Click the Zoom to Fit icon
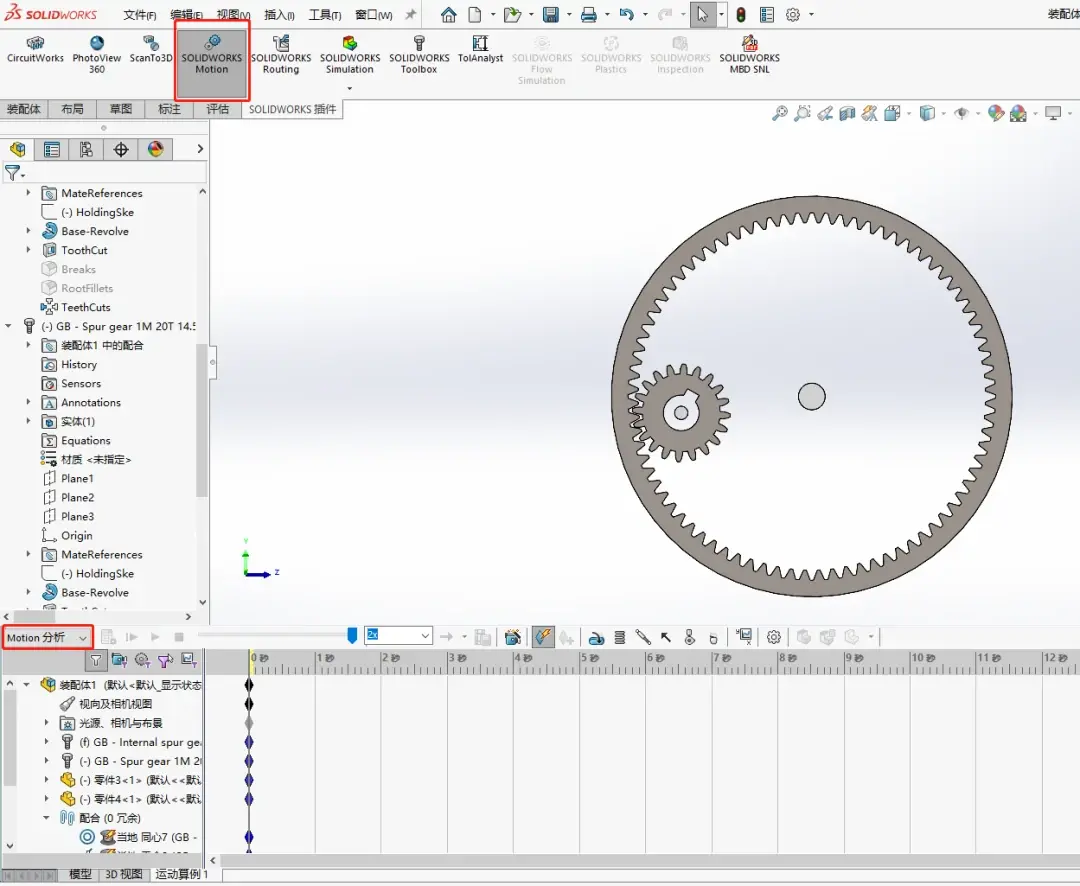This screenshot has height=886, width=1080. tap(780, 113)
